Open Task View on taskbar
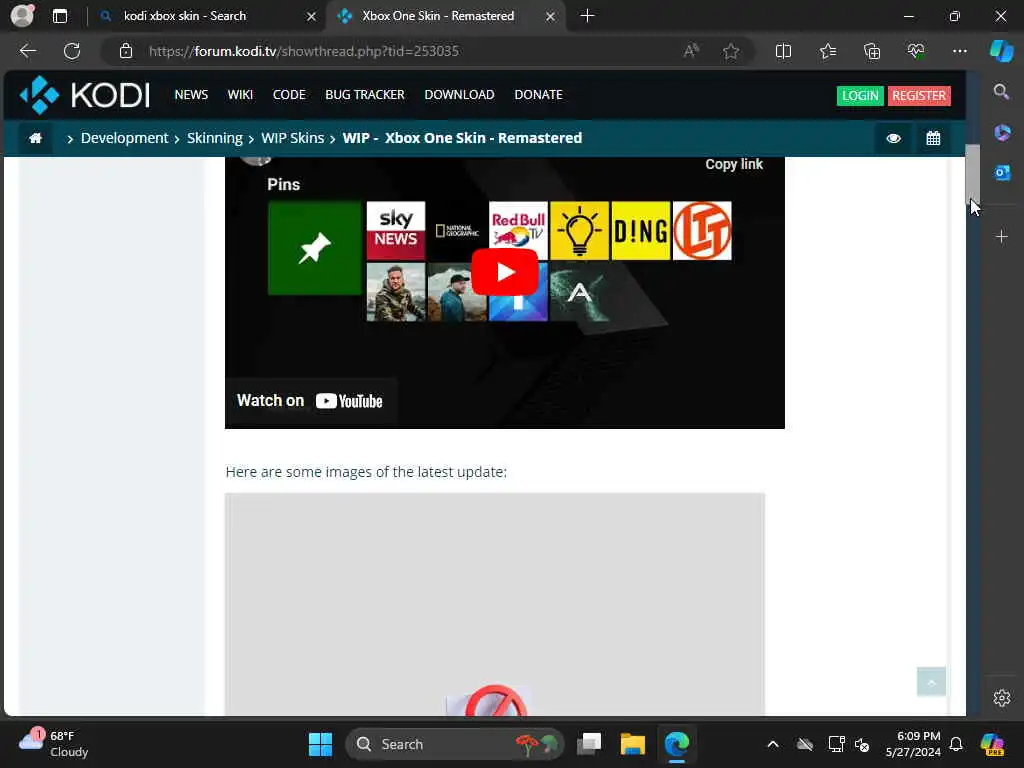Screen dimensions: 1024x768 click(588, 744)
